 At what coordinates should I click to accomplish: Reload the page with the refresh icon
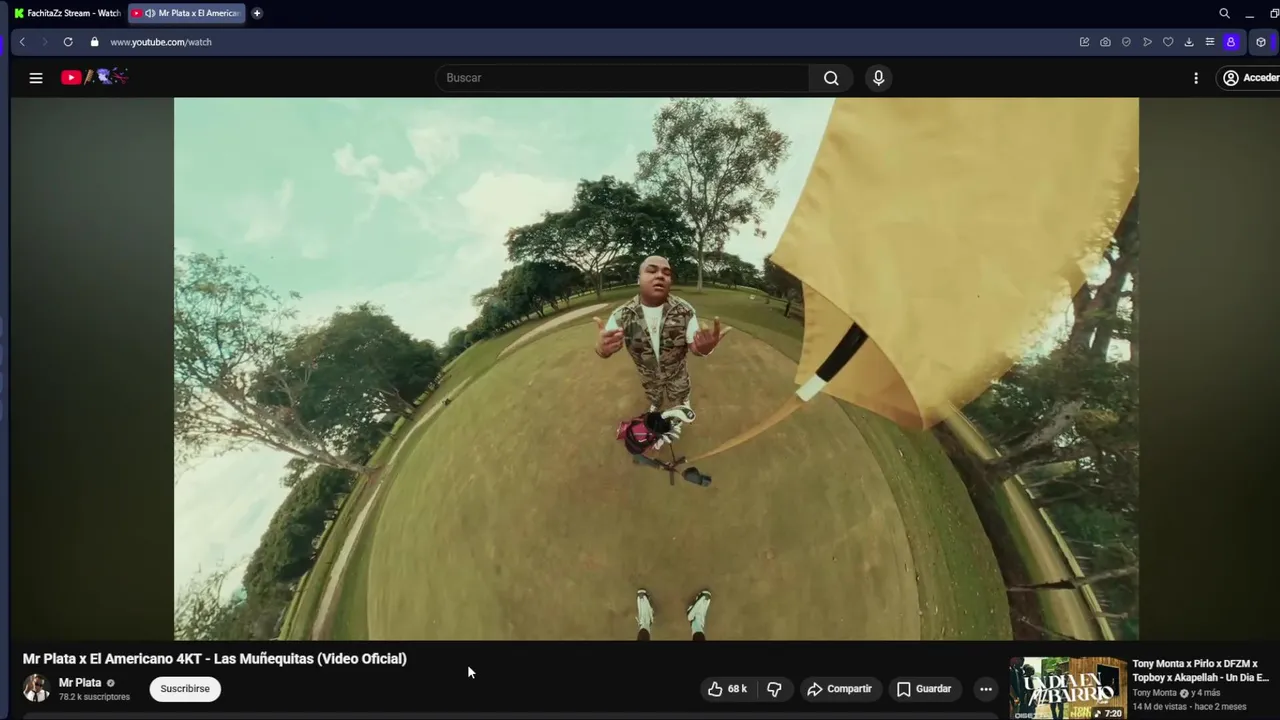pyautogui.click(x=68, y=42)
